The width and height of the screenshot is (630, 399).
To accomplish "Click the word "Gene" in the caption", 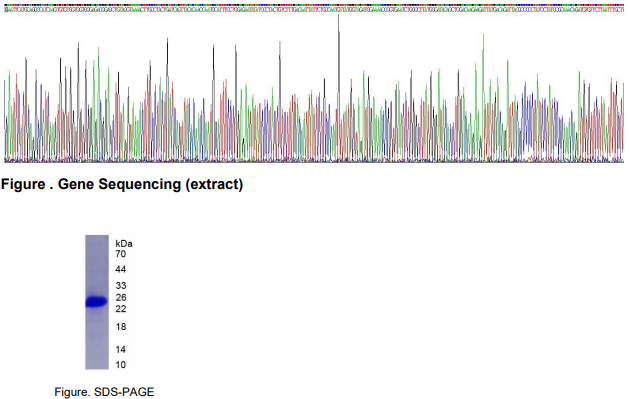I will pyautogui.click(x=76, y=184).
